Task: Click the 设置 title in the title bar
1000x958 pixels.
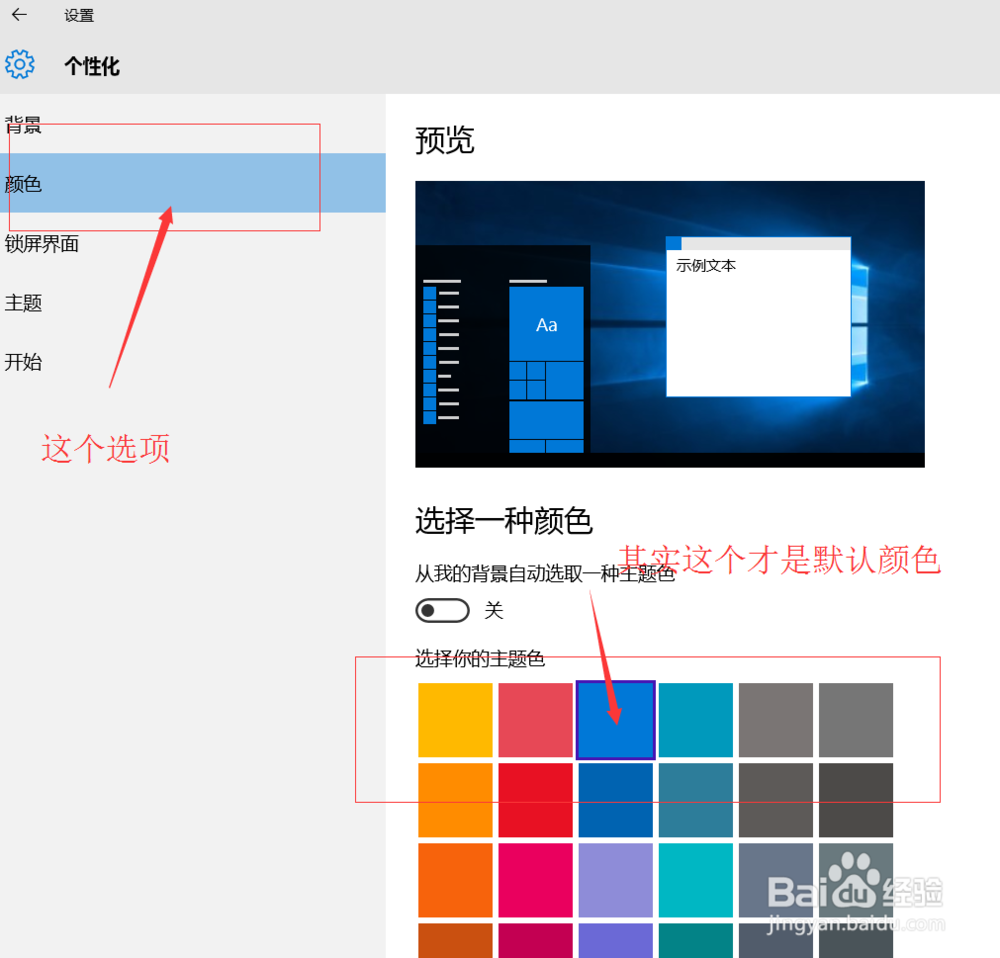Action: (80, 16)
